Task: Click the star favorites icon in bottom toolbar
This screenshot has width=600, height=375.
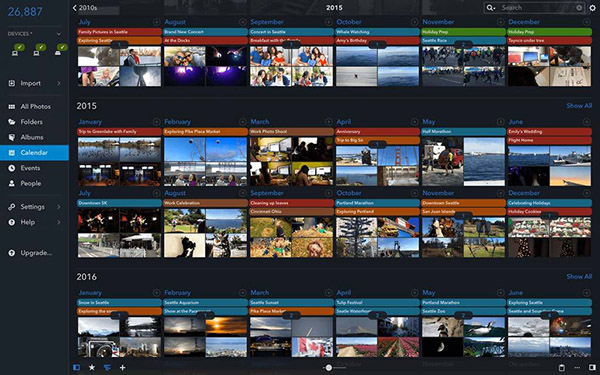Action: coord(92,367)
